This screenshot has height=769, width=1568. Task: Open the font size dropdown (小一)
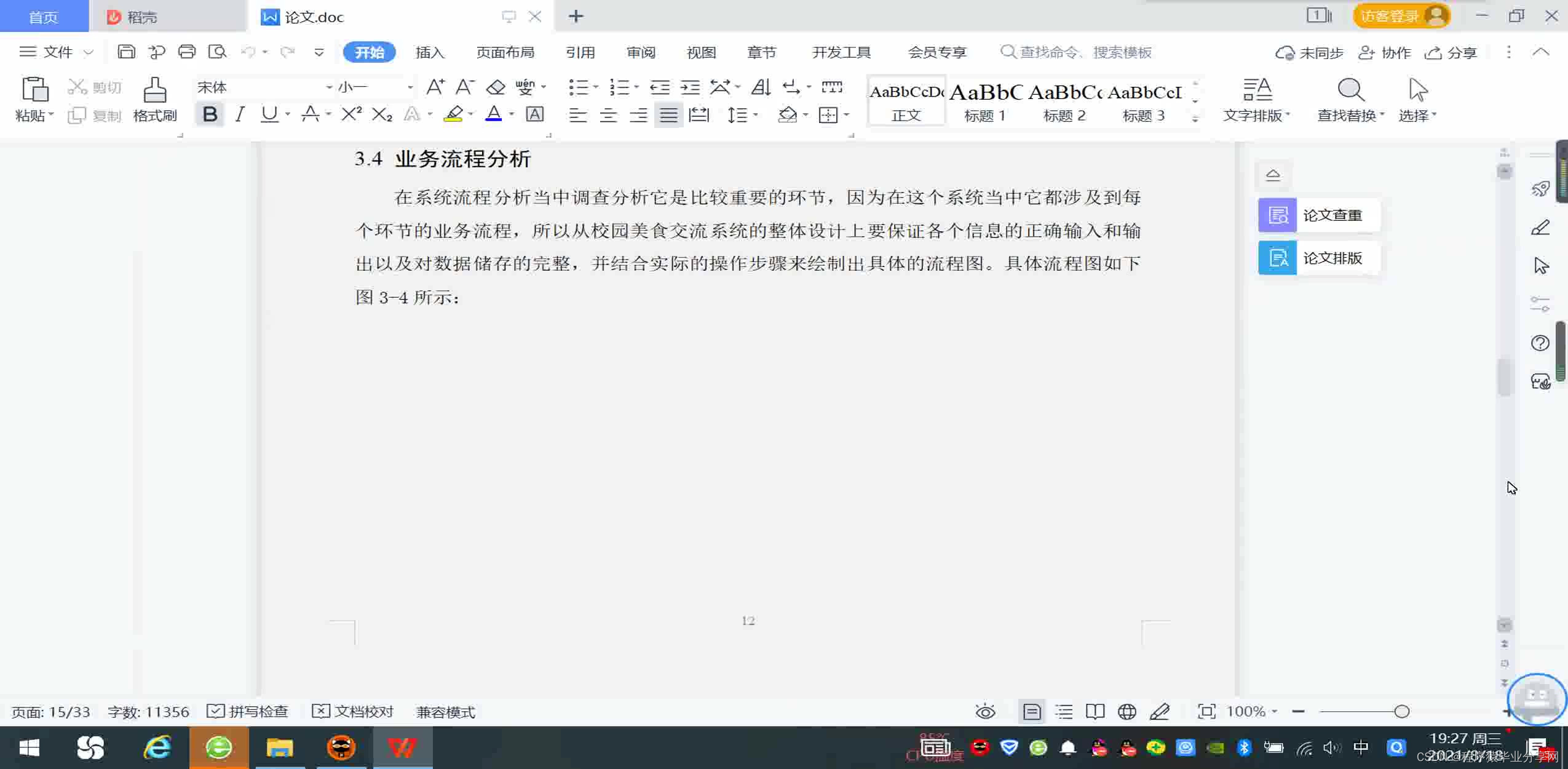[x=410, y=87]
